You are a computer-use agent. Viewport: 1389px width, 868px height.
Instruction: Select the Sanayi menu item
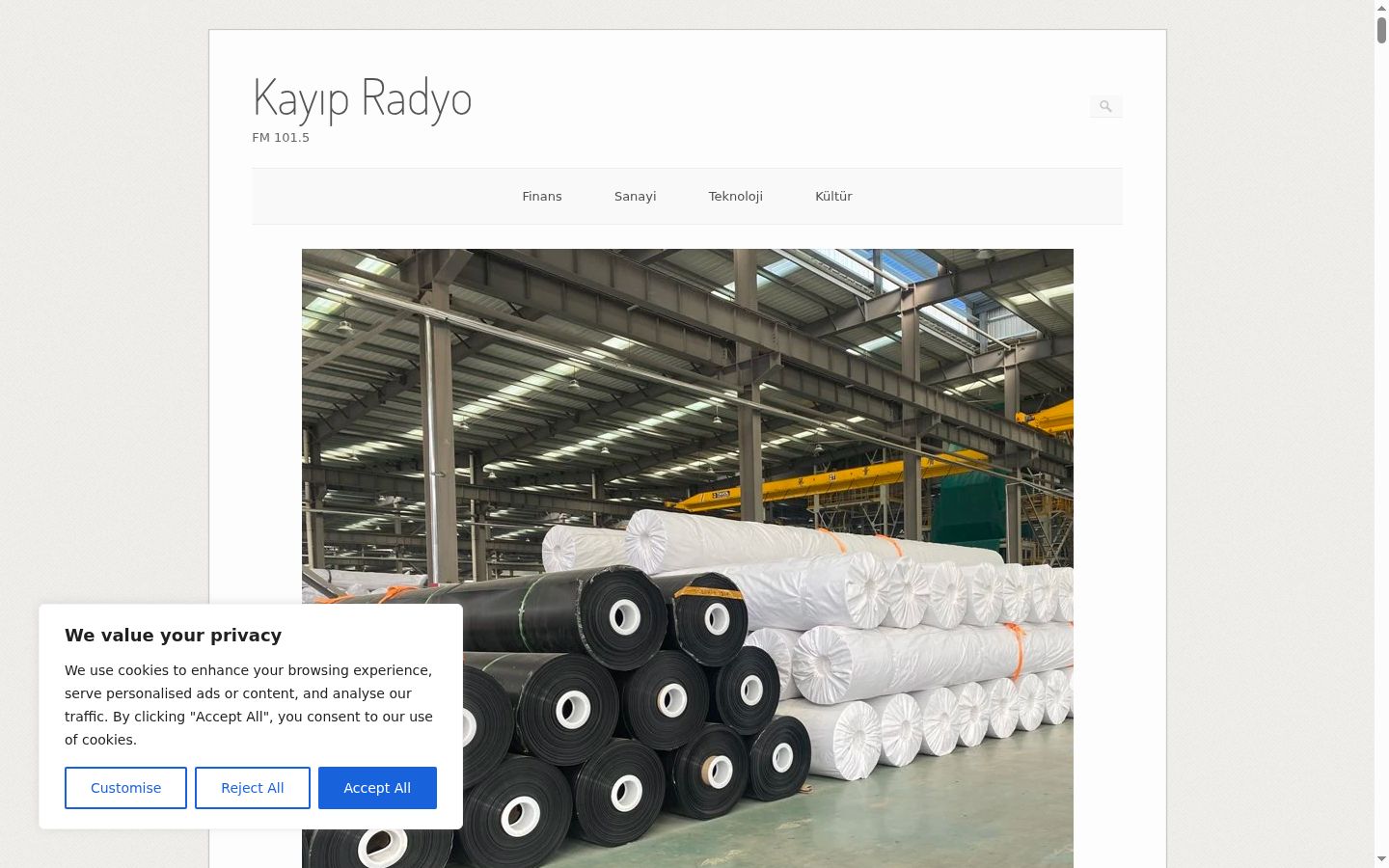636,196
